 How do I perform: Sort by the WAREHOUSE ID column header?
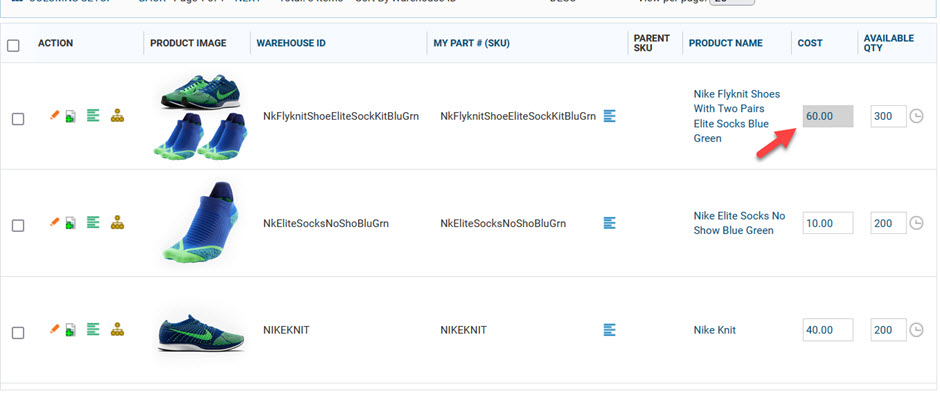(291, 43)
